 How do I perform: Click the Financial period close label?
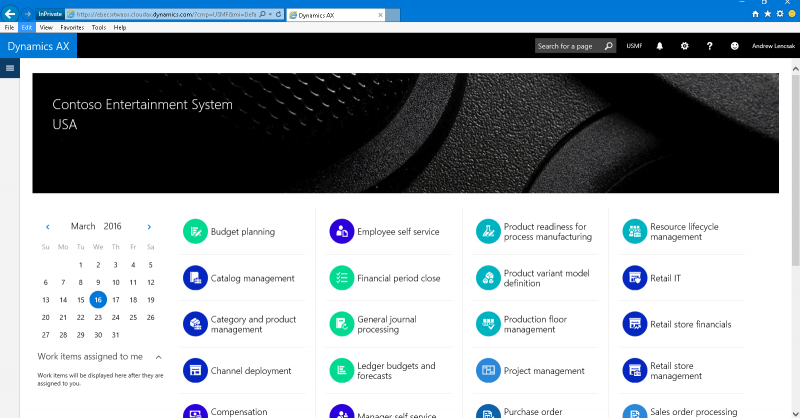398,278
